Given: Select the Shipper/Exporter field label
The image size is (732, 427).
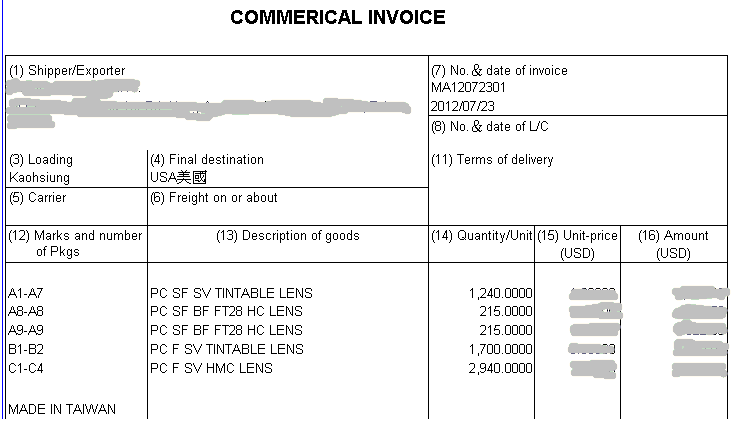Looking at the screenshot, I should 67,71.
